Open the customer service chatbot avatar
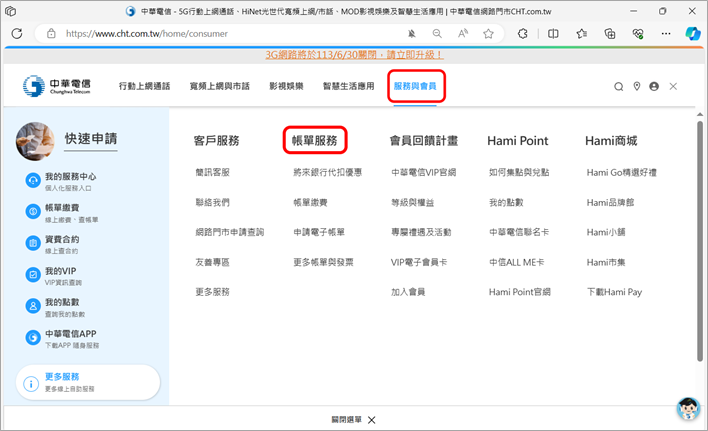The height and width of the screenshot is (431, 708). 687,408
